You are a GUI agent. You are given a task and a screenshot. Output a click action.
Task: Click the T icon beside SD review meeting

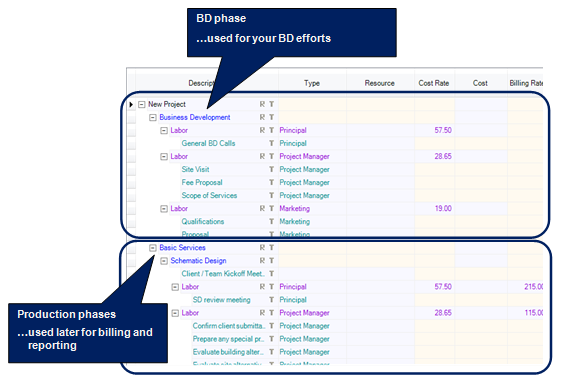click(x=271, y=300)
